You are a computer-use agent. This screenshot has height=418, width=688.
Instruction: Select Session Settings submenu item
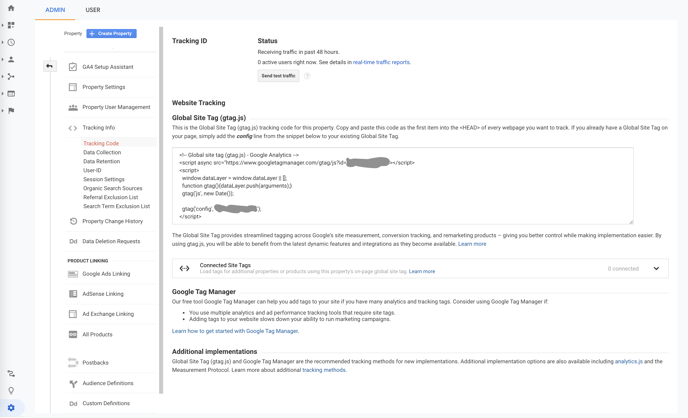(104, 179)
